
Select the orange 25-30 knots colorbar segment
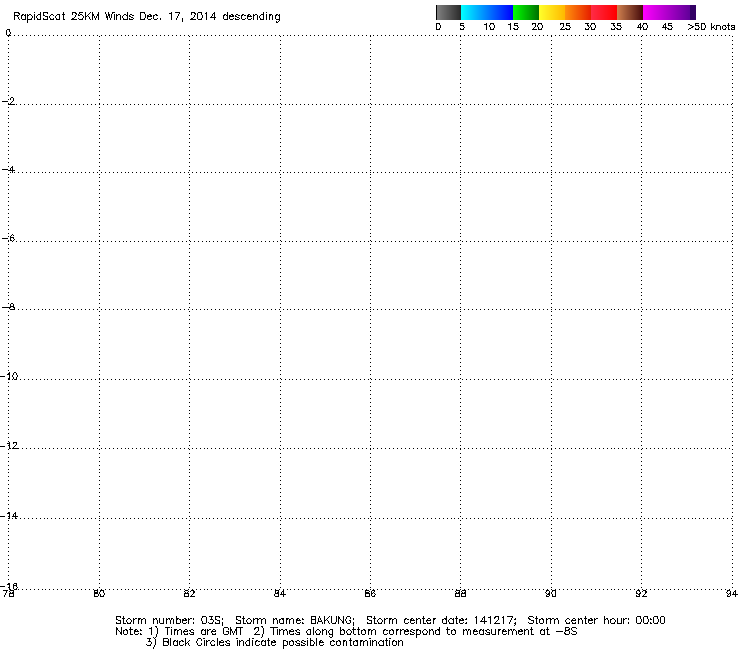click(x=578, y=12)
